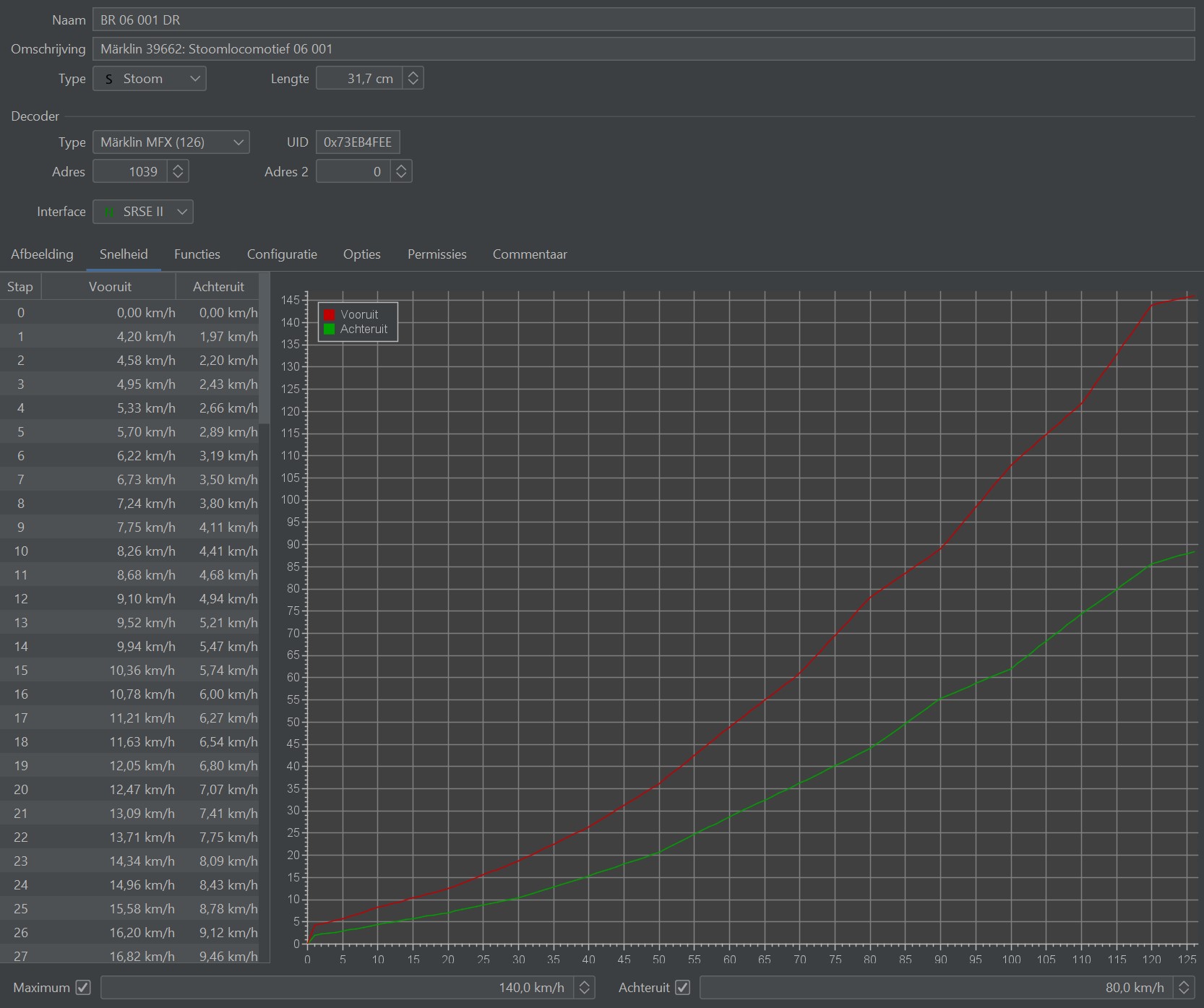
Task: Click the Achteruit column header
Action: [x=218, y=287]
